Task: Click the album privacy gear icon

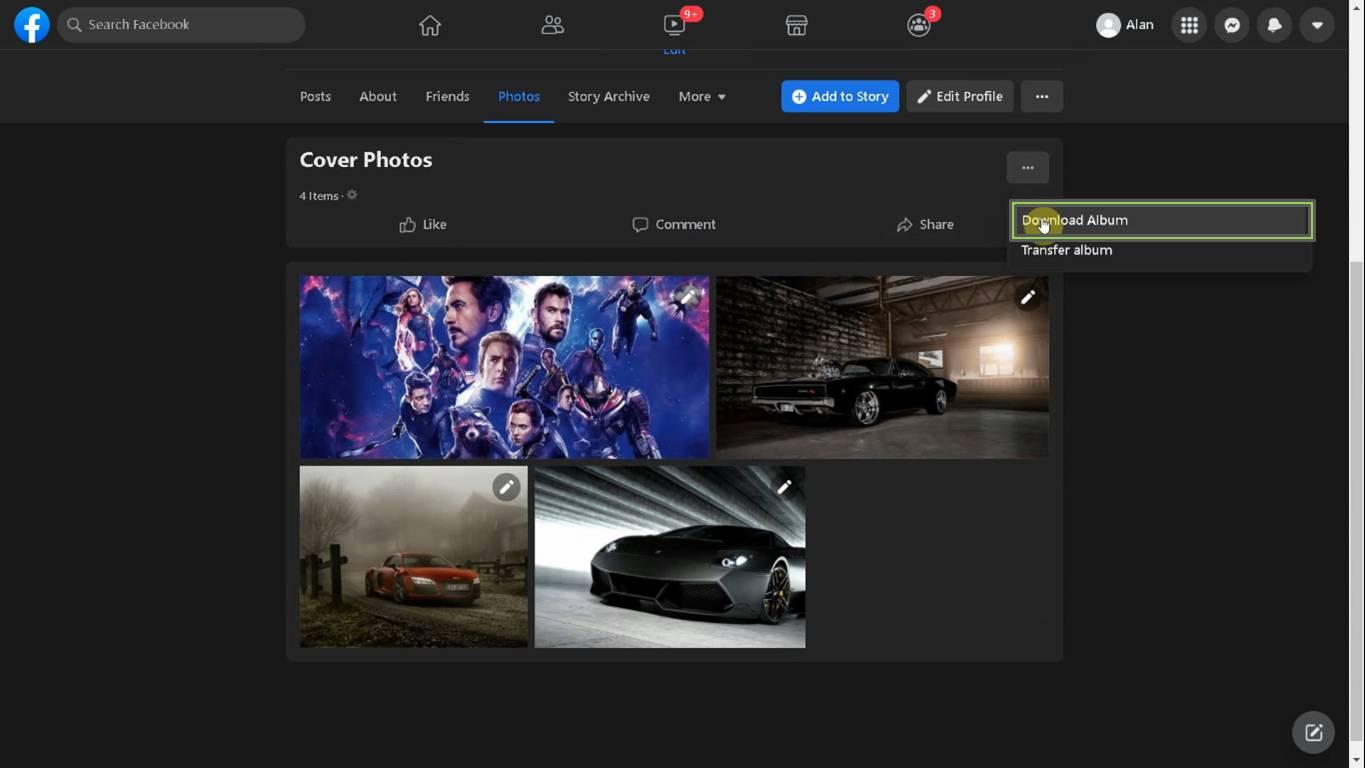Action: click(352, 195)
